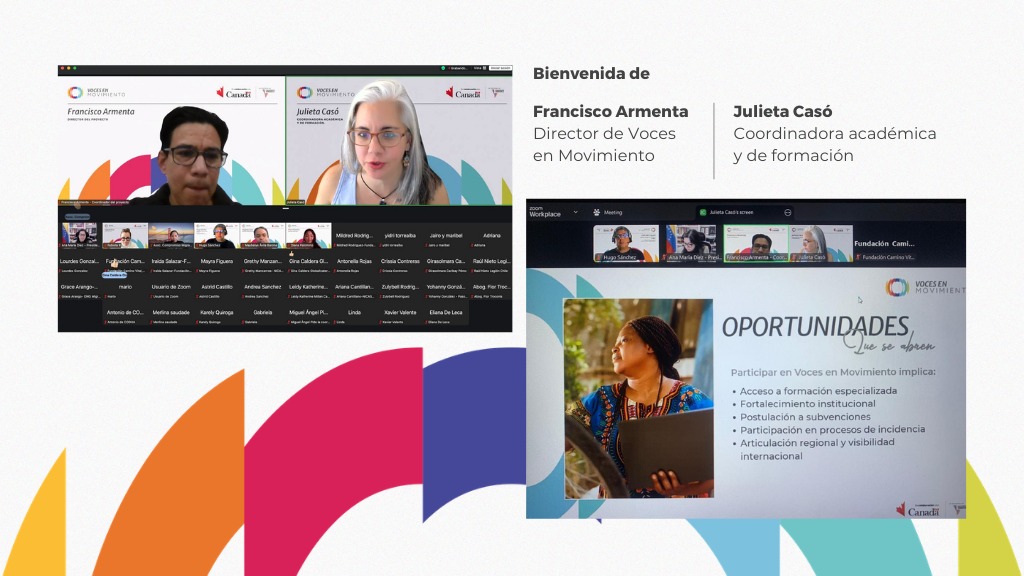Click the Fundación Cami... participant tile on right
This screenshot has height=576, width=1024.
884,248
